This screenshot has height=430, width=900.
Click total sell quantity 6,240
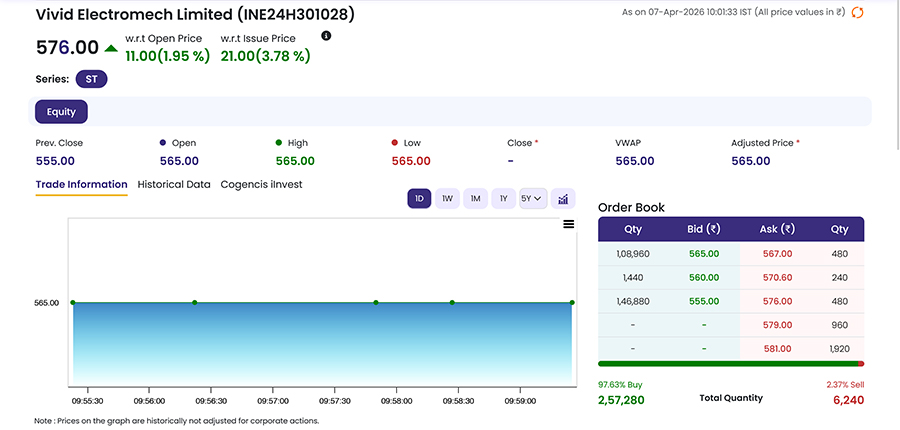pos(848,400)
